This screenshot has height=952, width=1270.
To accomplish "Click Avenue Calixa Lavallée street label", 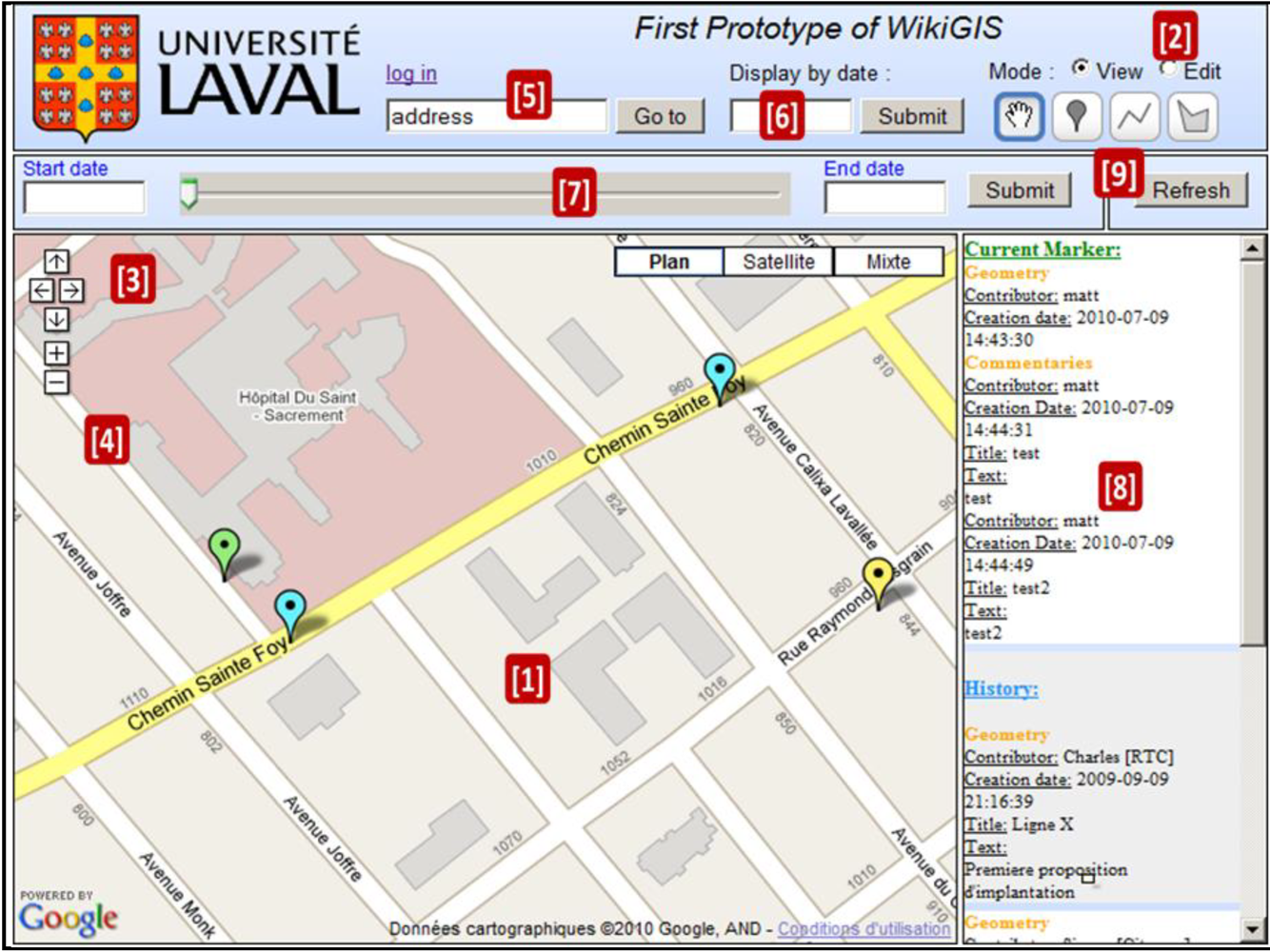I will pos(815,478).
